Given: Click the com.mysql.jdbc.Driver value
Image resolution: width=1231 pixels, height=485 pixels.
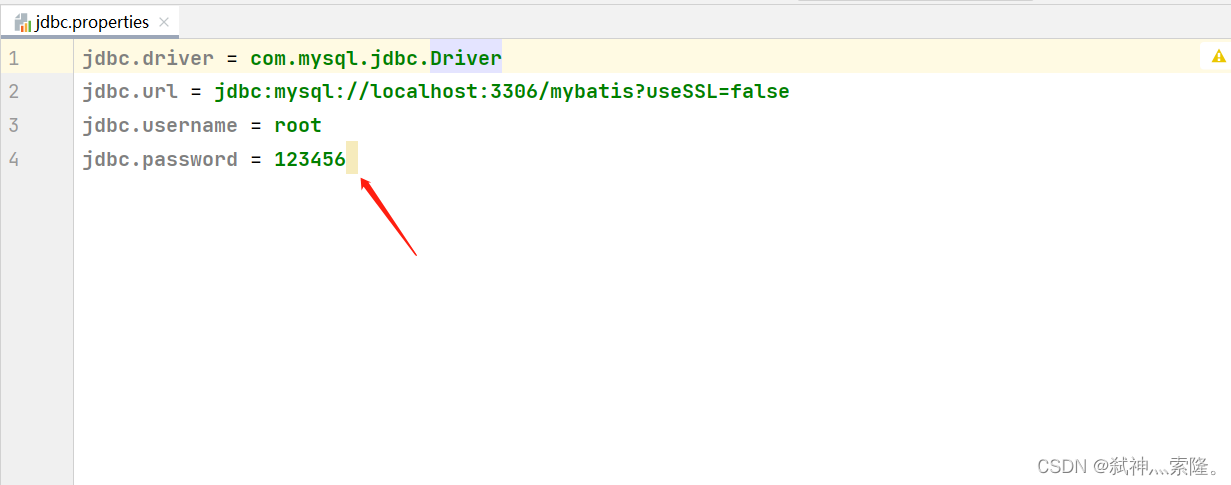Looking at the screenshot, I should coord(376,58).
